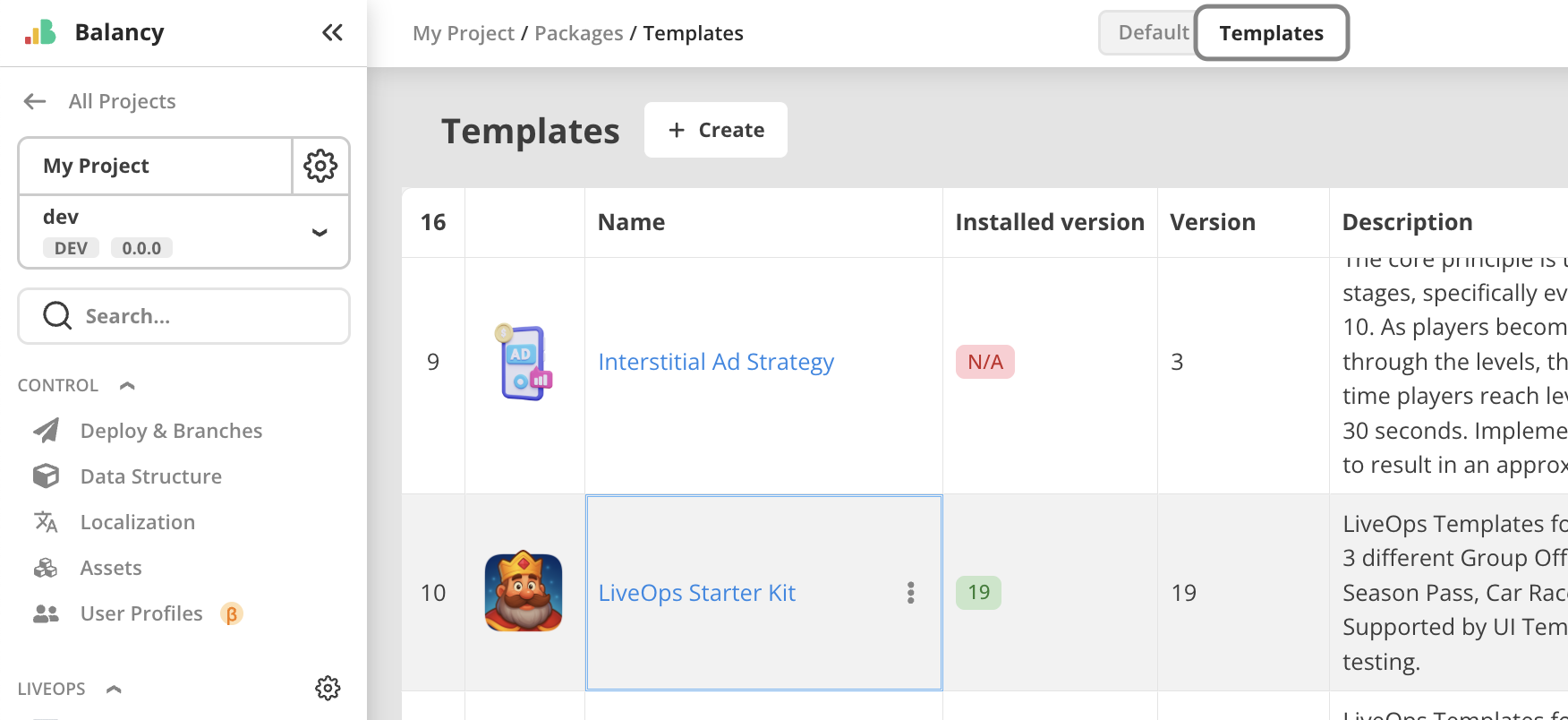Click the Balancy logo icon
The image size is (1568, 720).
pyautogui.click(x=40, y=32)
